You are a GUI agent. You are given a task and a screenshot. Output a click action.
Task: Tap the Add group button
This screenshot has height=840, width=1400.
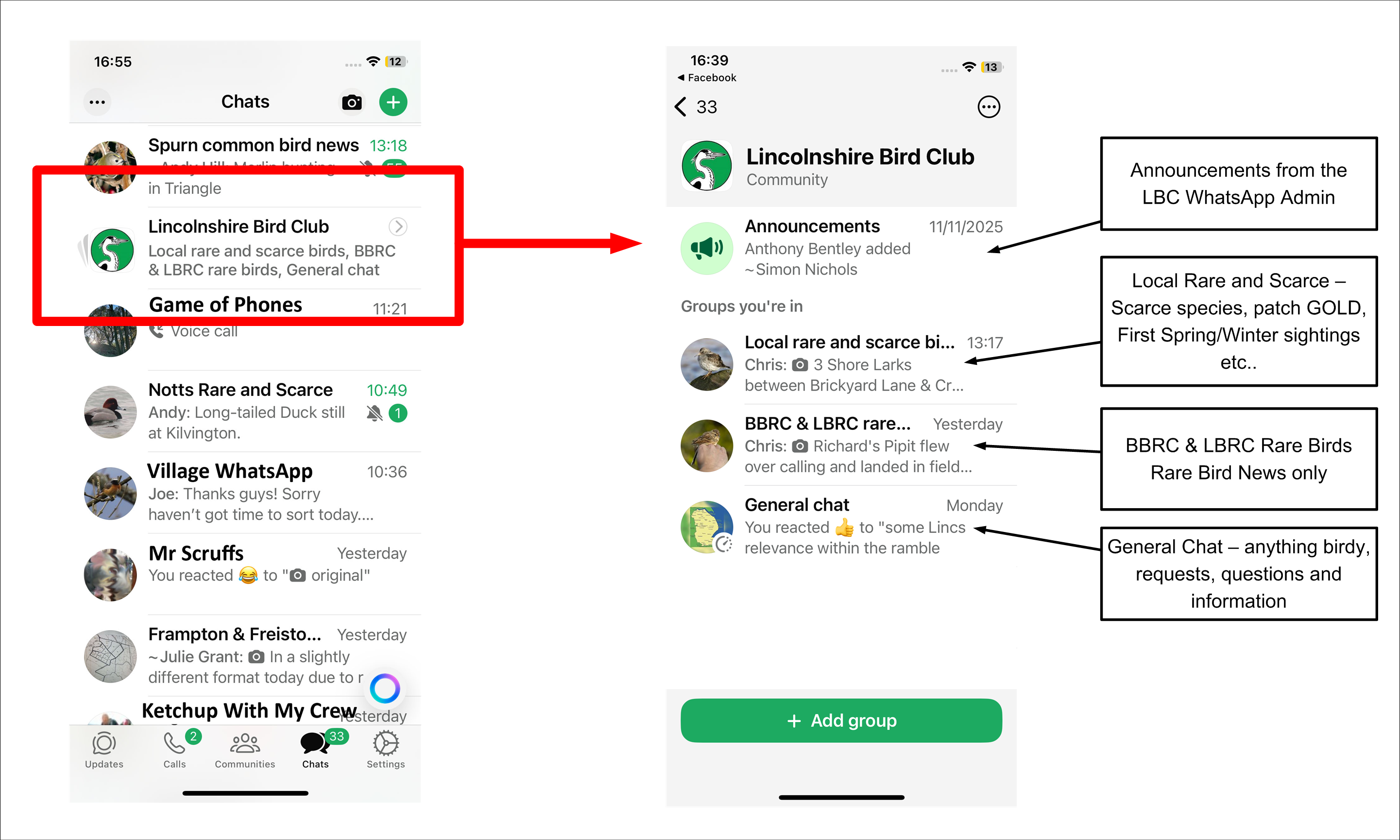(x=841, y=720)
